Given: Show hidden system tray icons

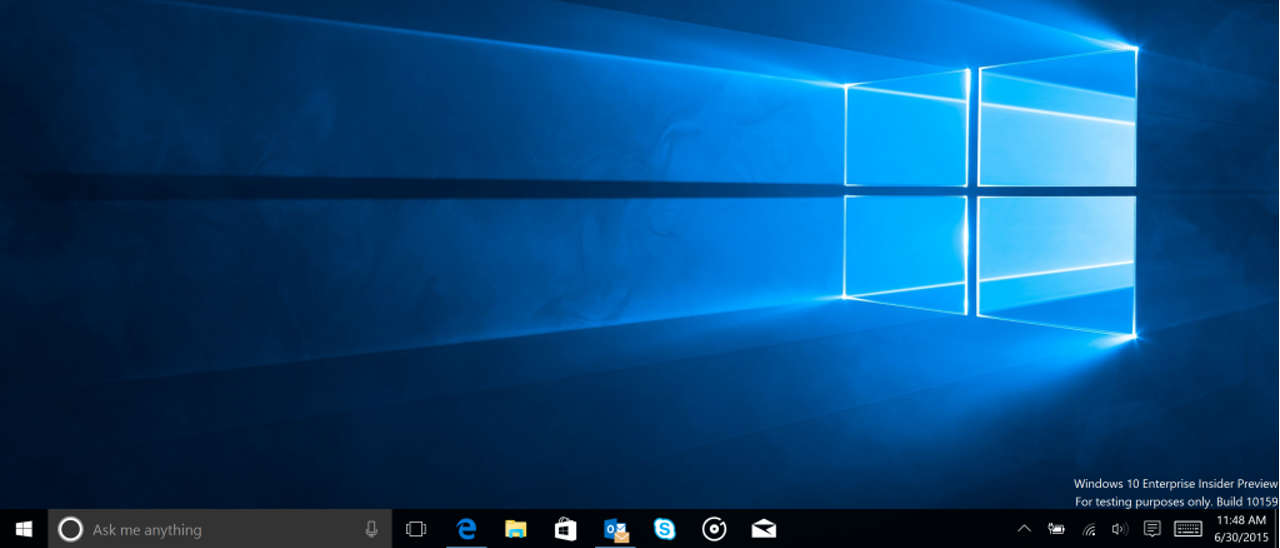Looking at the screenshot, I should click(x=1024, y=529).
